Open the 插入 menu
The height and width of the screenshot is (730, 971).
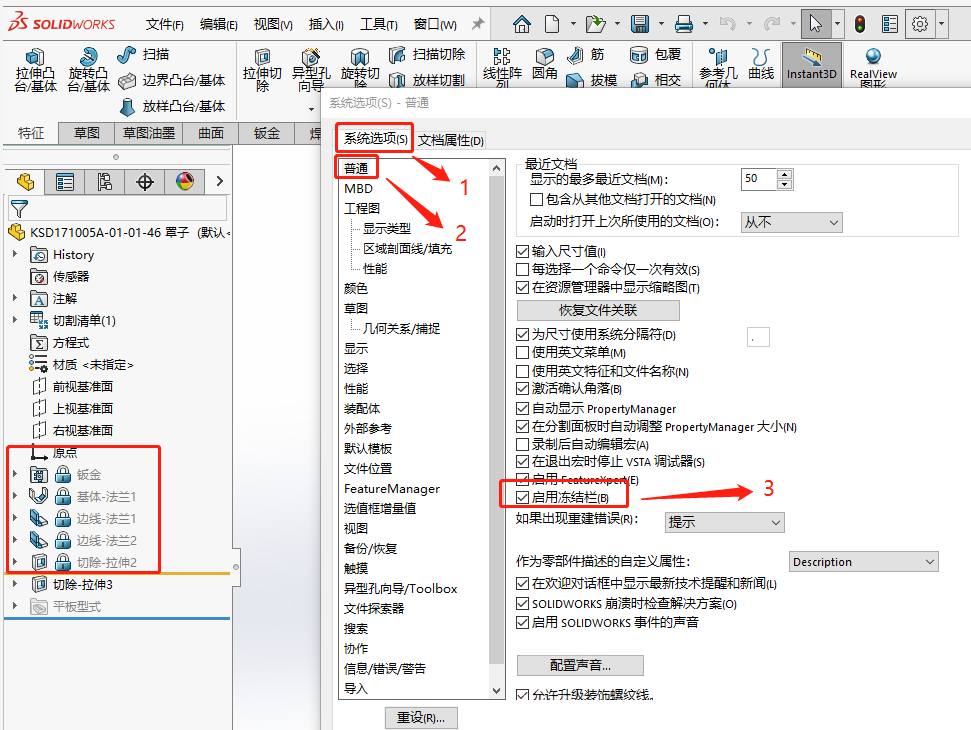326,24
